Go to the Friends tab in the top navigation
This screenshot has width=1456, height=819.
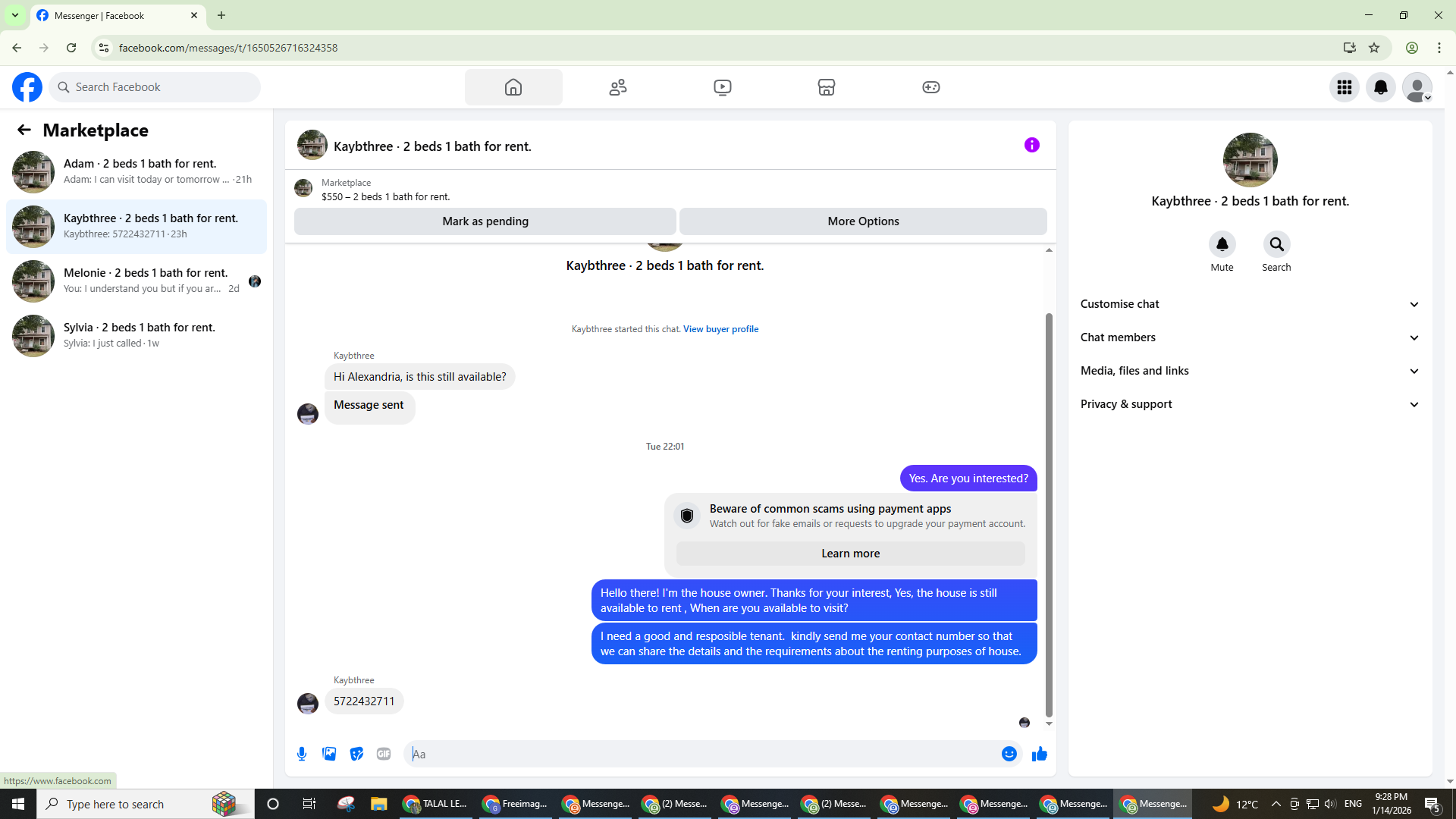[618, 87]
